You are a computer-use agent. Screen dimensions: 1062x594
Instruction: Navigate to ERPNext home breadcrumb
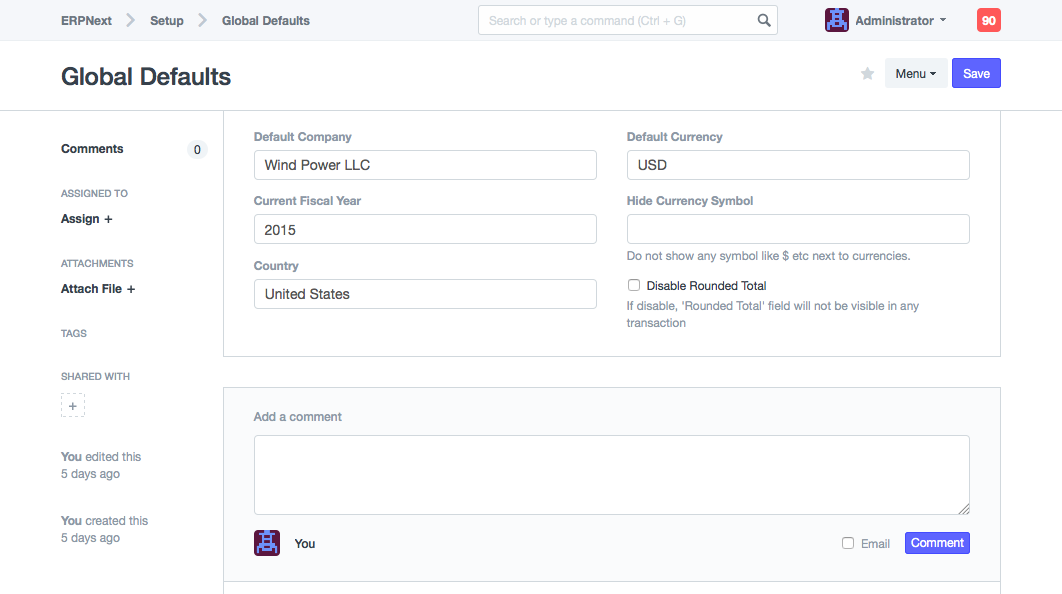point(86,20)
